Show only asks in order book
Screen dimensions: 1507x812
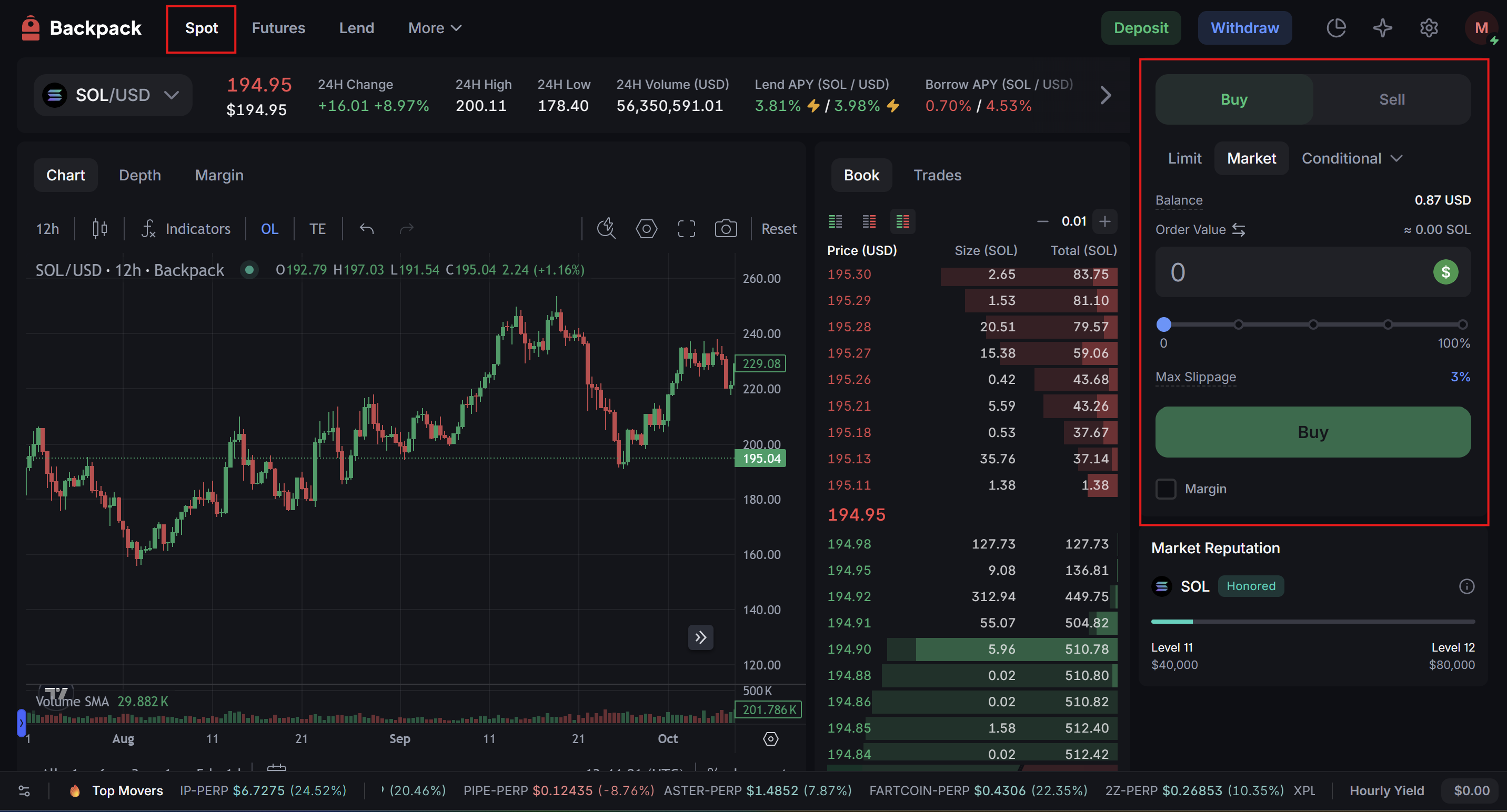[869, 221]
